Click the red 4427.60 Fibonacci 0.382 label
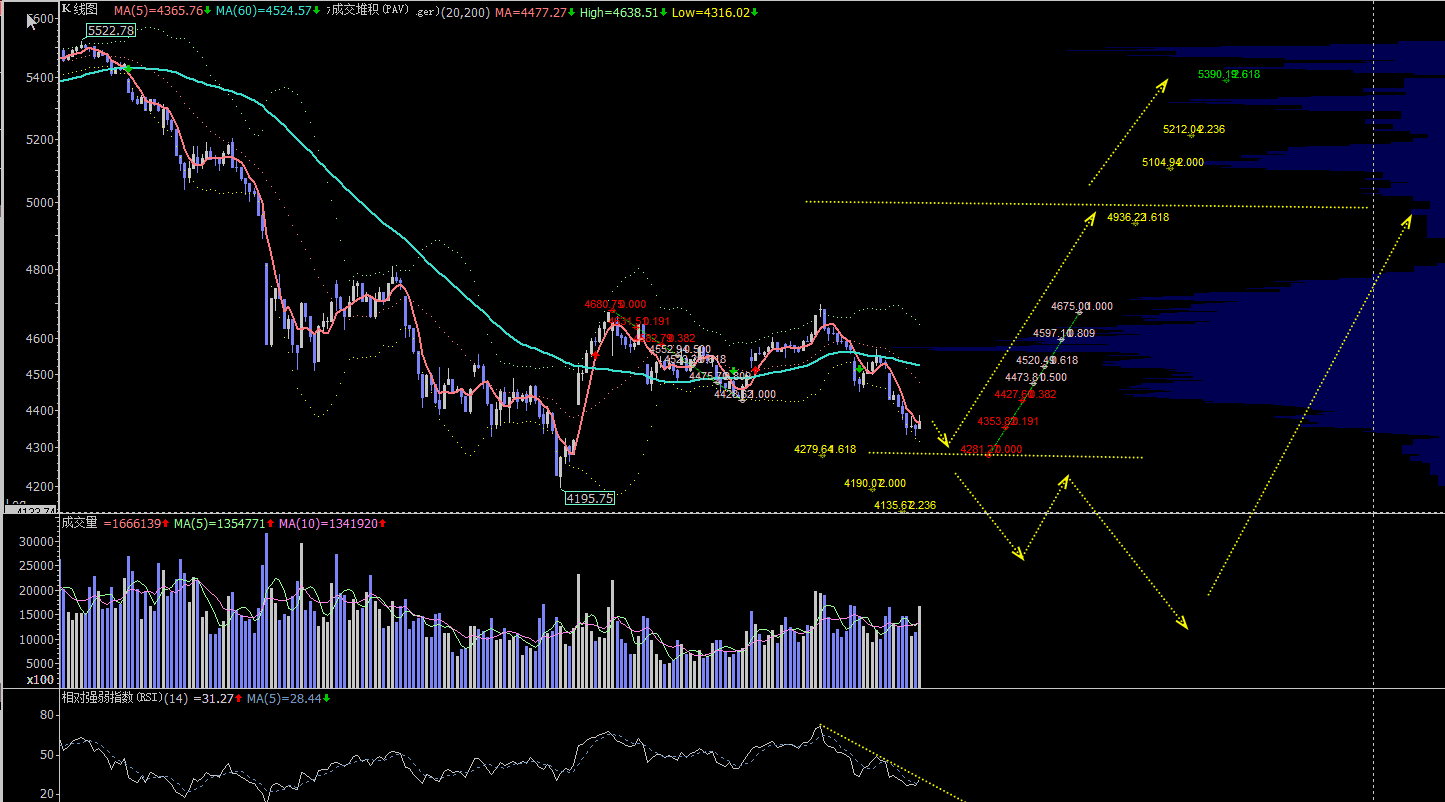Image resolution: width=1445 pixels, height=802 pixels. 1025,395
